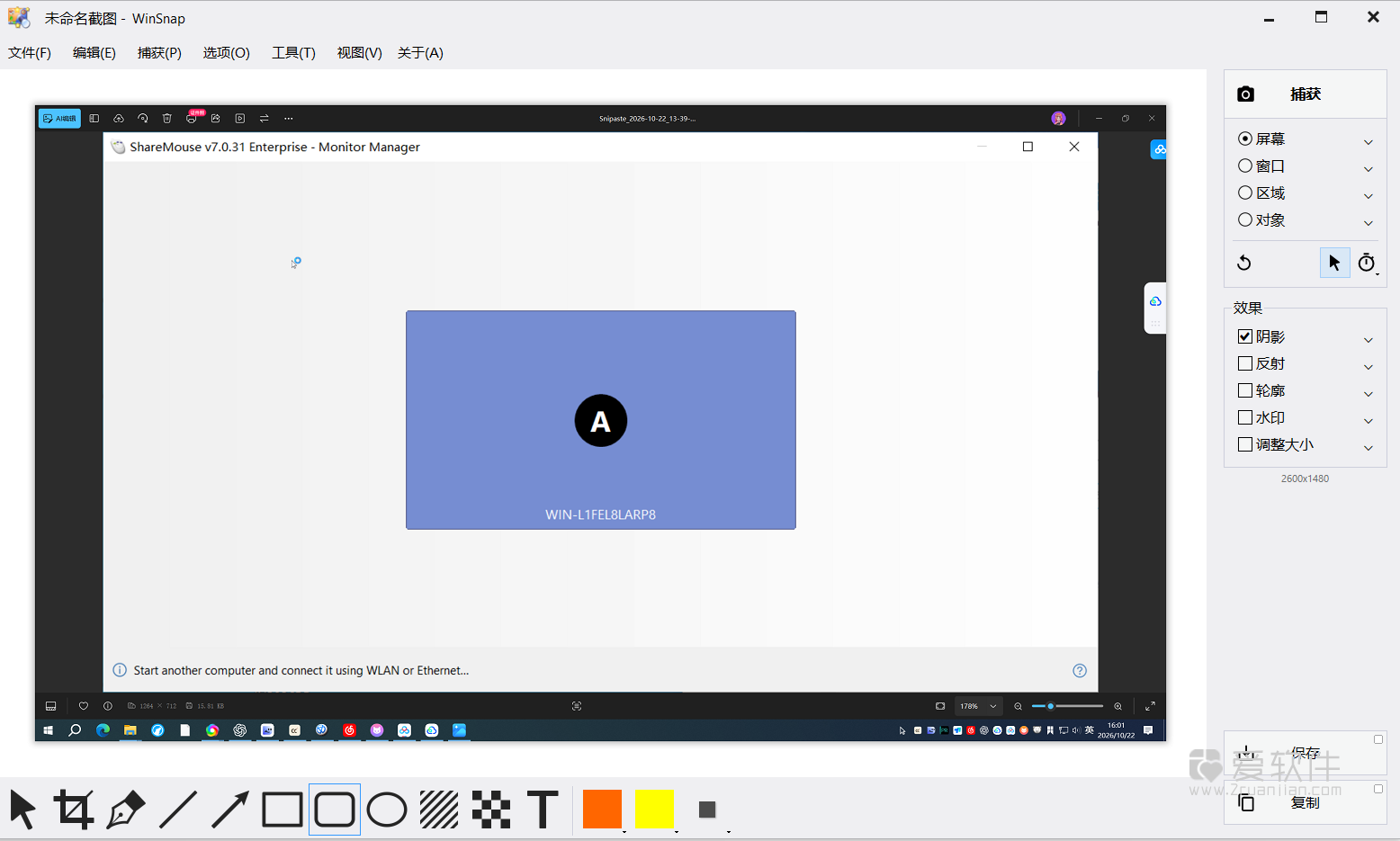The width and height of the screenshot is (1400, 841).
Task: Expand the 水印 effect settings
Action: pyautogui.click(x=1369, y=421)
